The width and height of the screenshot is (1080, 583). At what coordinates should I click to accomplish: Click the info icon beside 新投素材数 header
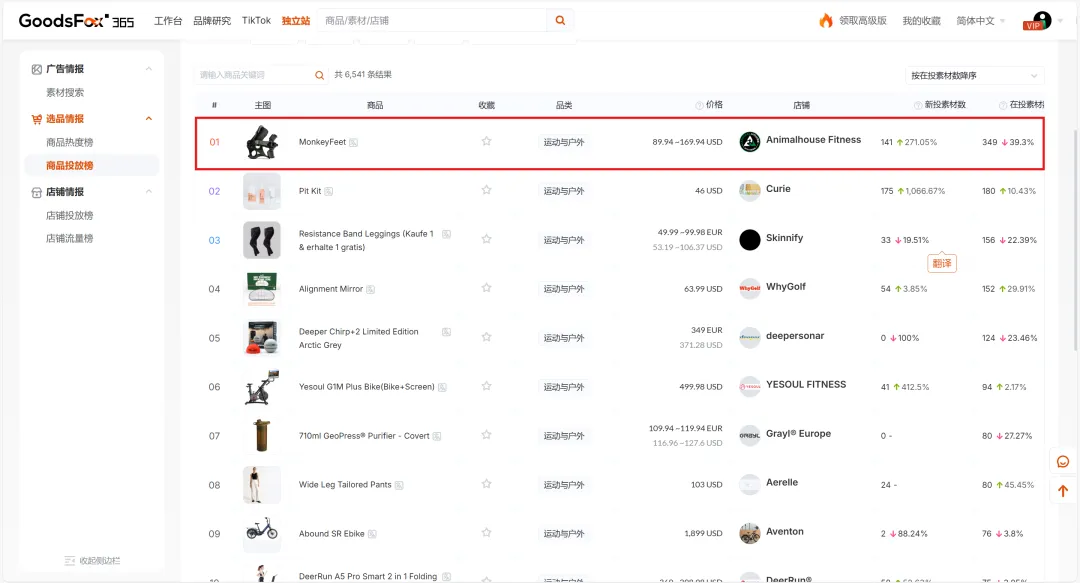[x=917, y=105]
